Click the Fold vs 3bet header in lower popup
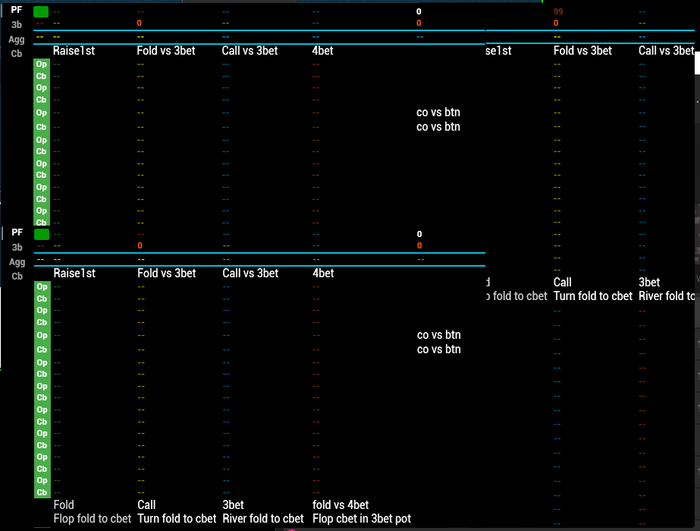Image resolution: width=700 pixels, height=531 pixels. tap(167, 273)
